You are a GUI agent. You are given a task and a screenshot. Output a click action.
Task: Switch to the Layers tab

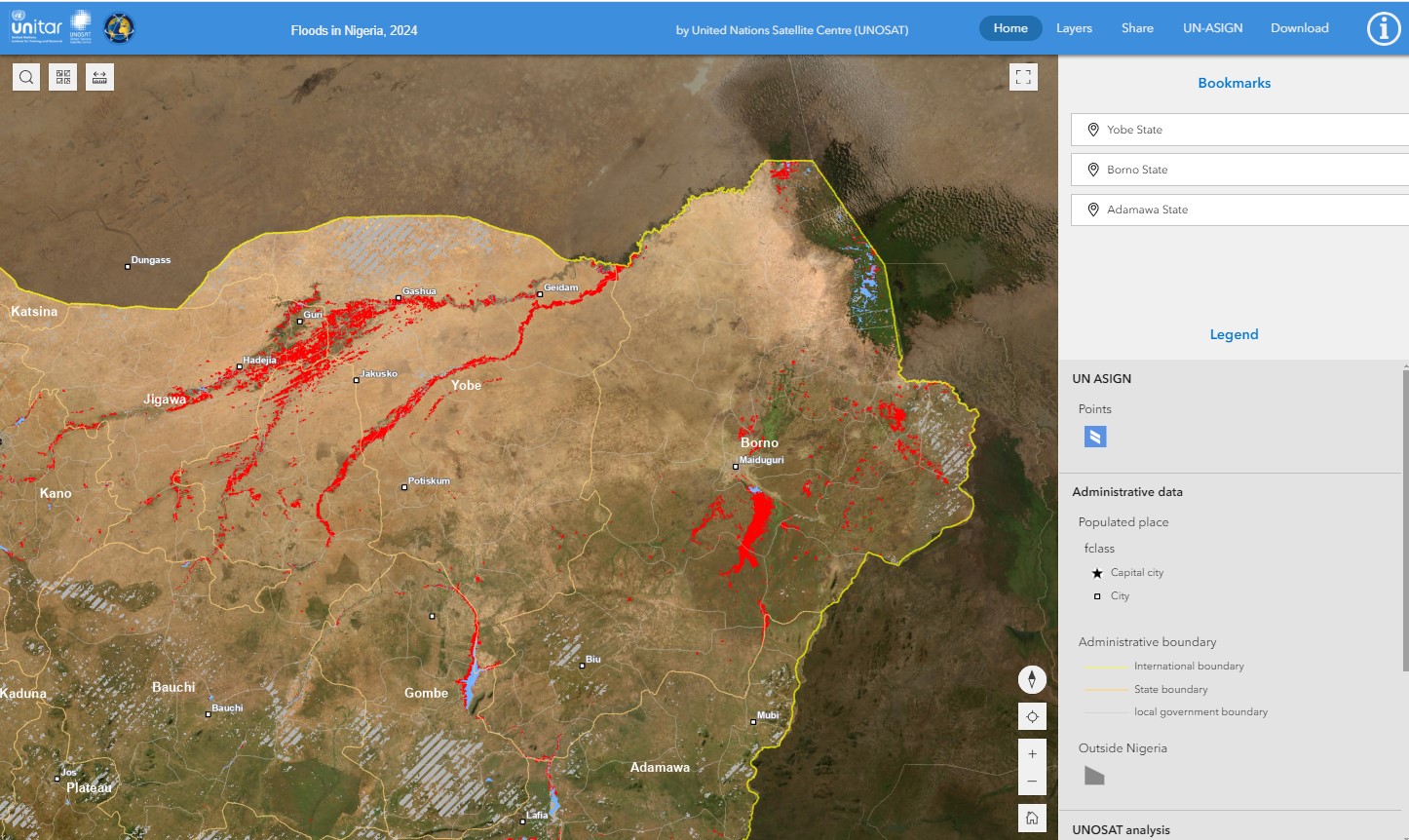(x=1074, y=28)
